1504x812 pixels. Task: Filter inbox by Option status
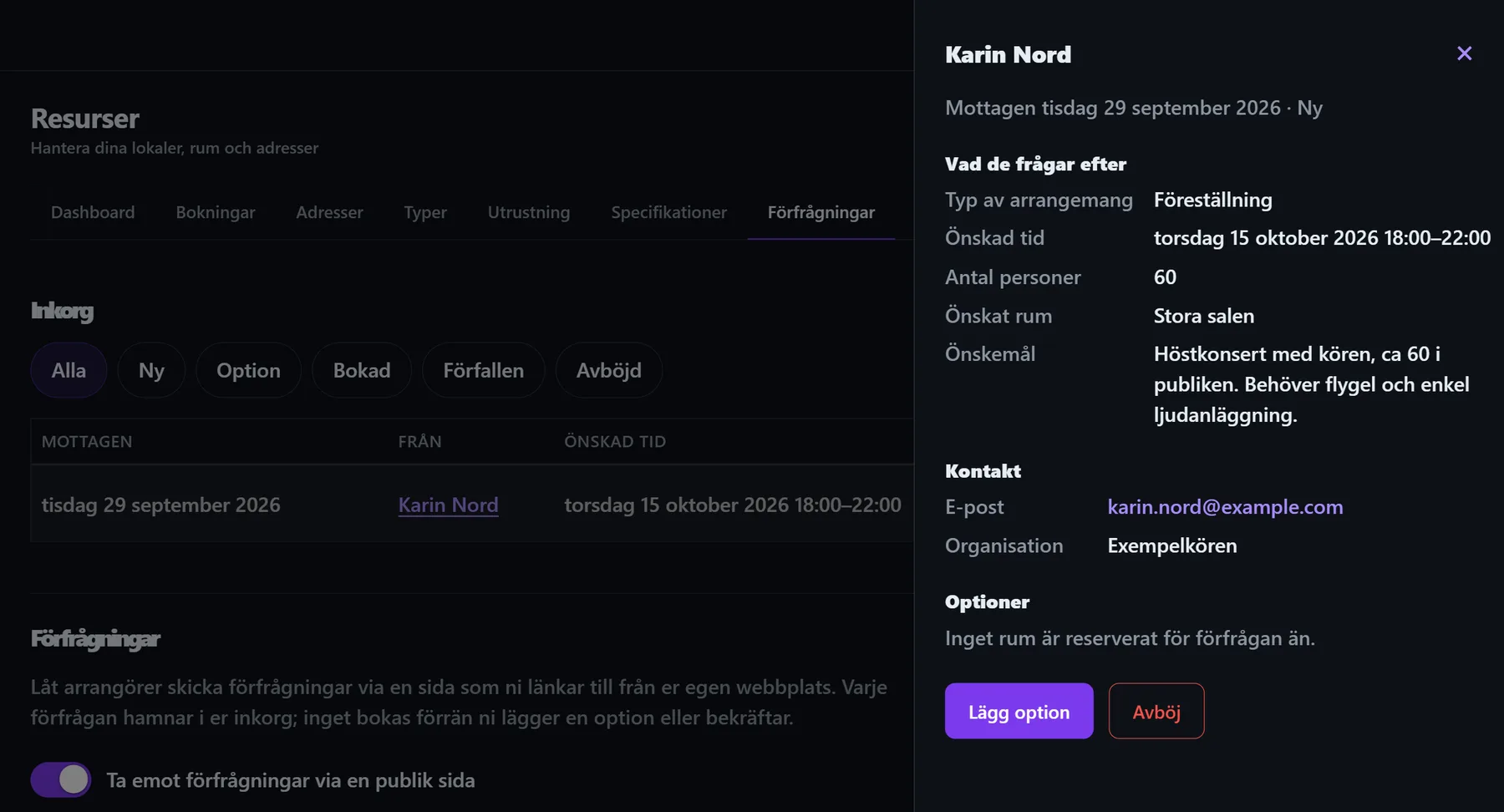point(248,370)
